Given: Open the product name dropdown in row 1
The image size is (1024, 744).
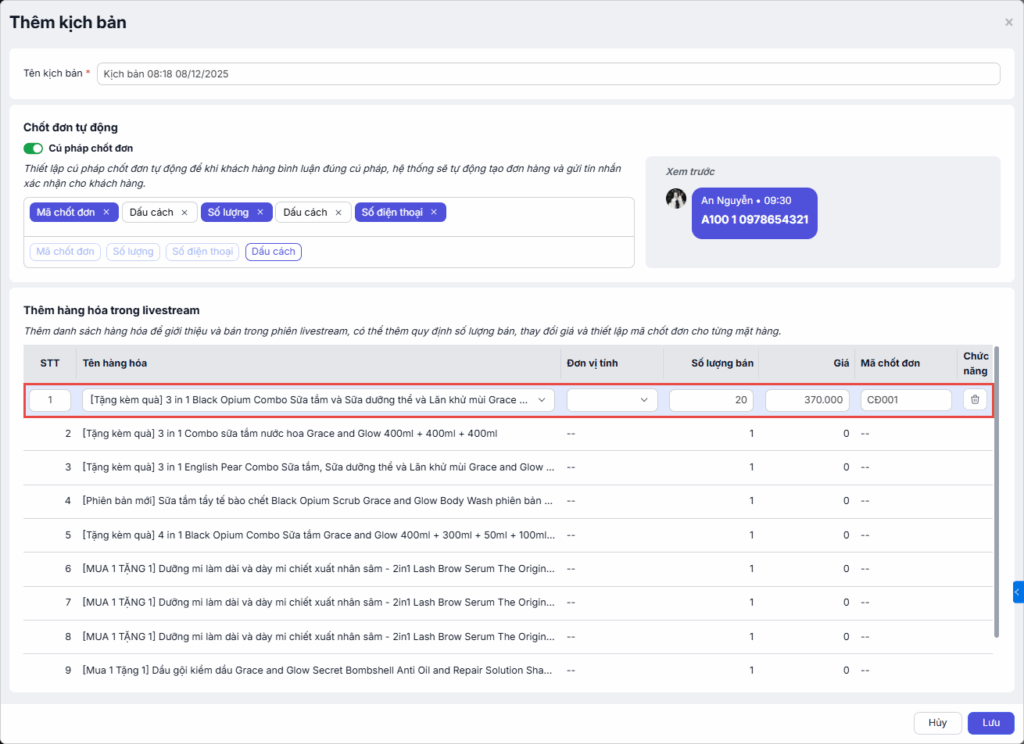Looking at the screenshot, I should click(543, 400).
